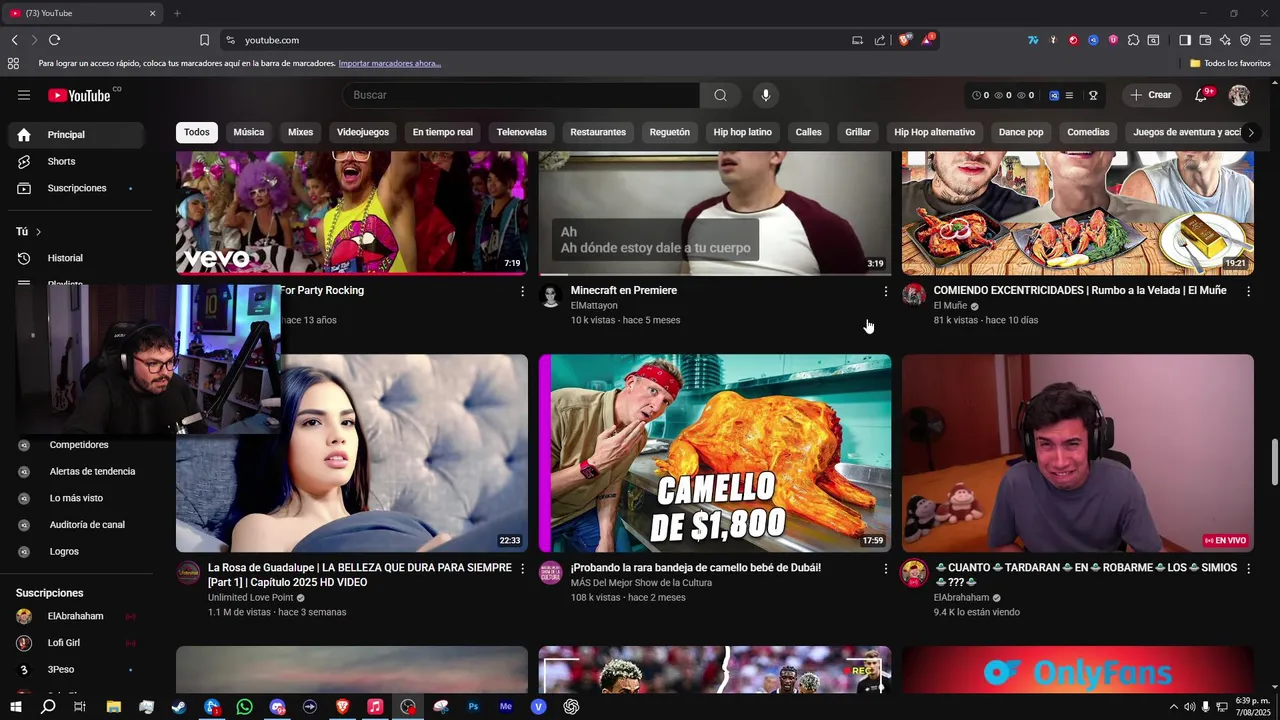This screenshot has height=720, width=1280.
Task: Select the Todos filter chip
Action: click(197, 132)
